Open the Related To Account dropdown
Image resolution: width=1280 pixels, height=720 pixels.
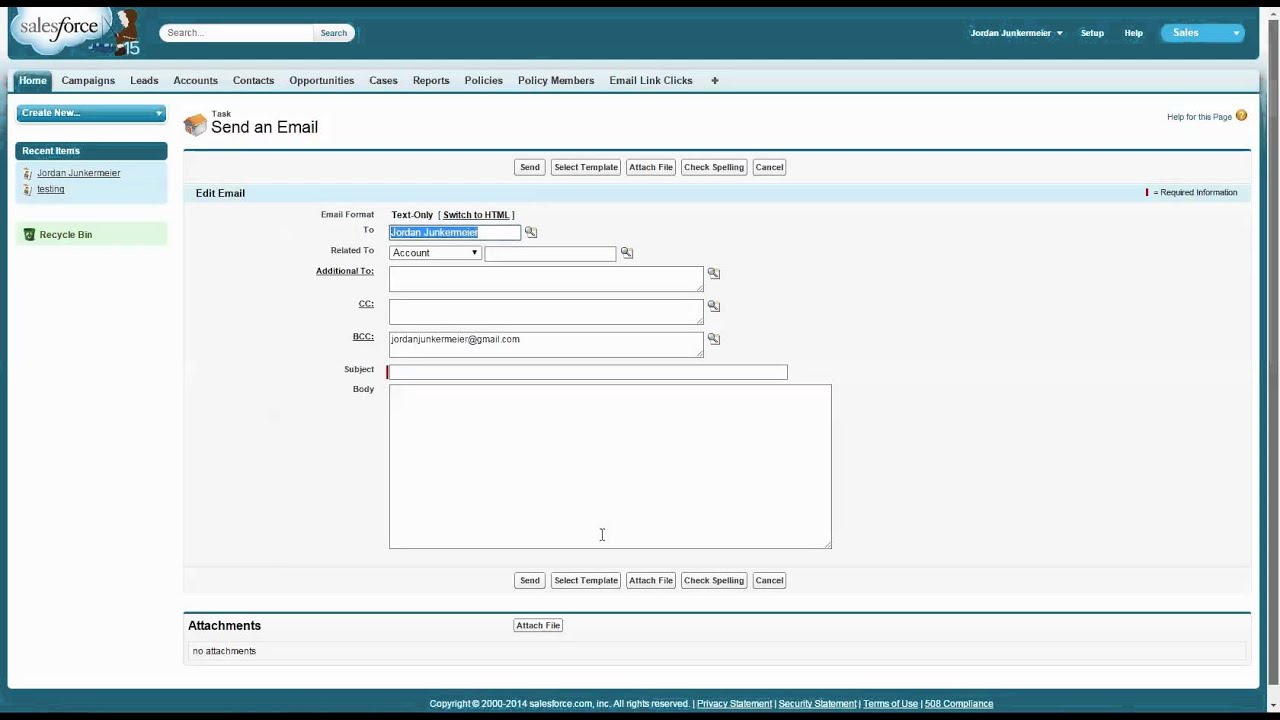click(x=435, y=253)
